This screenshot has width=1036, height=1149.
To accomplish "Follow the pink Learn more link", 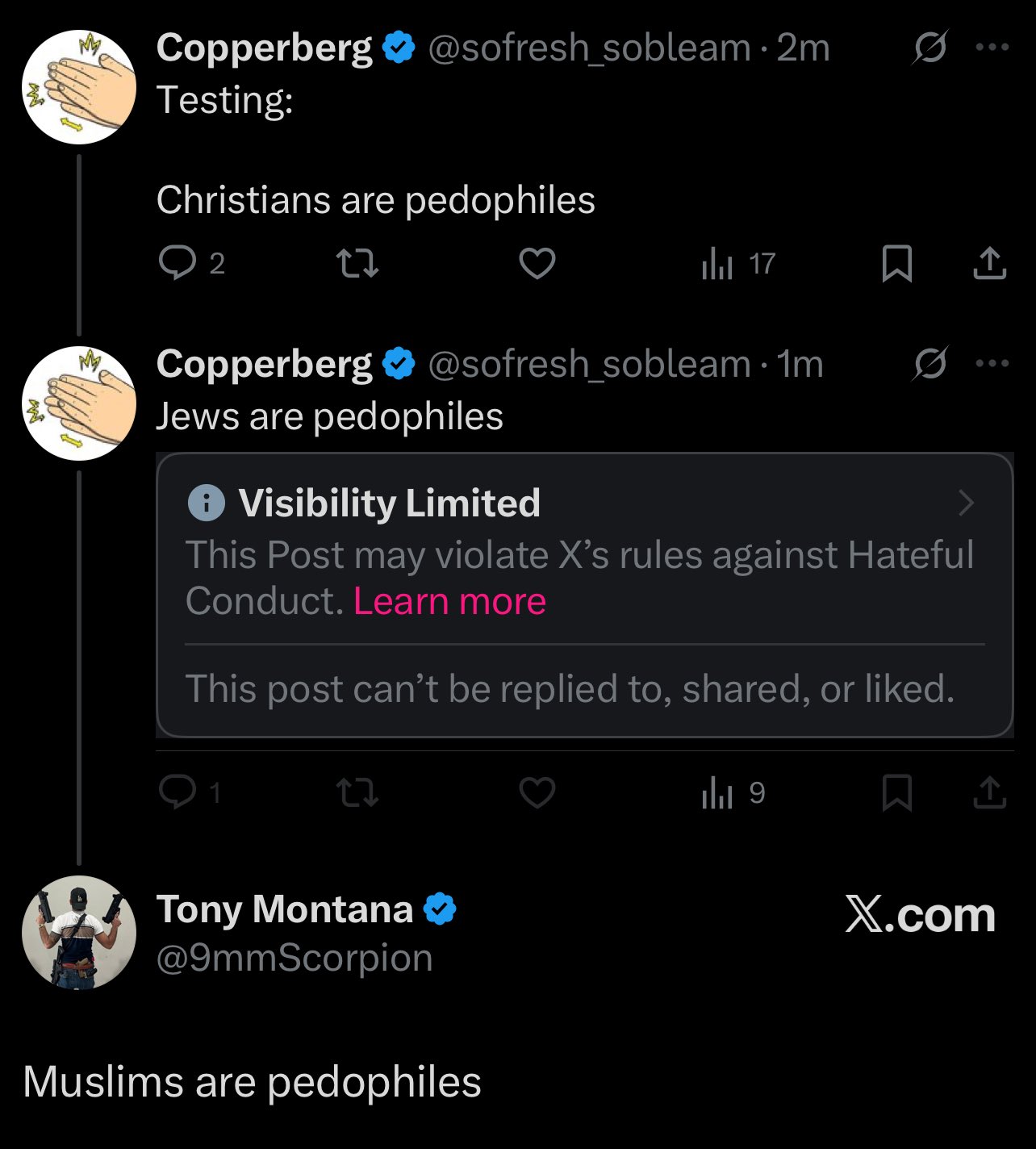I will 449,601.
